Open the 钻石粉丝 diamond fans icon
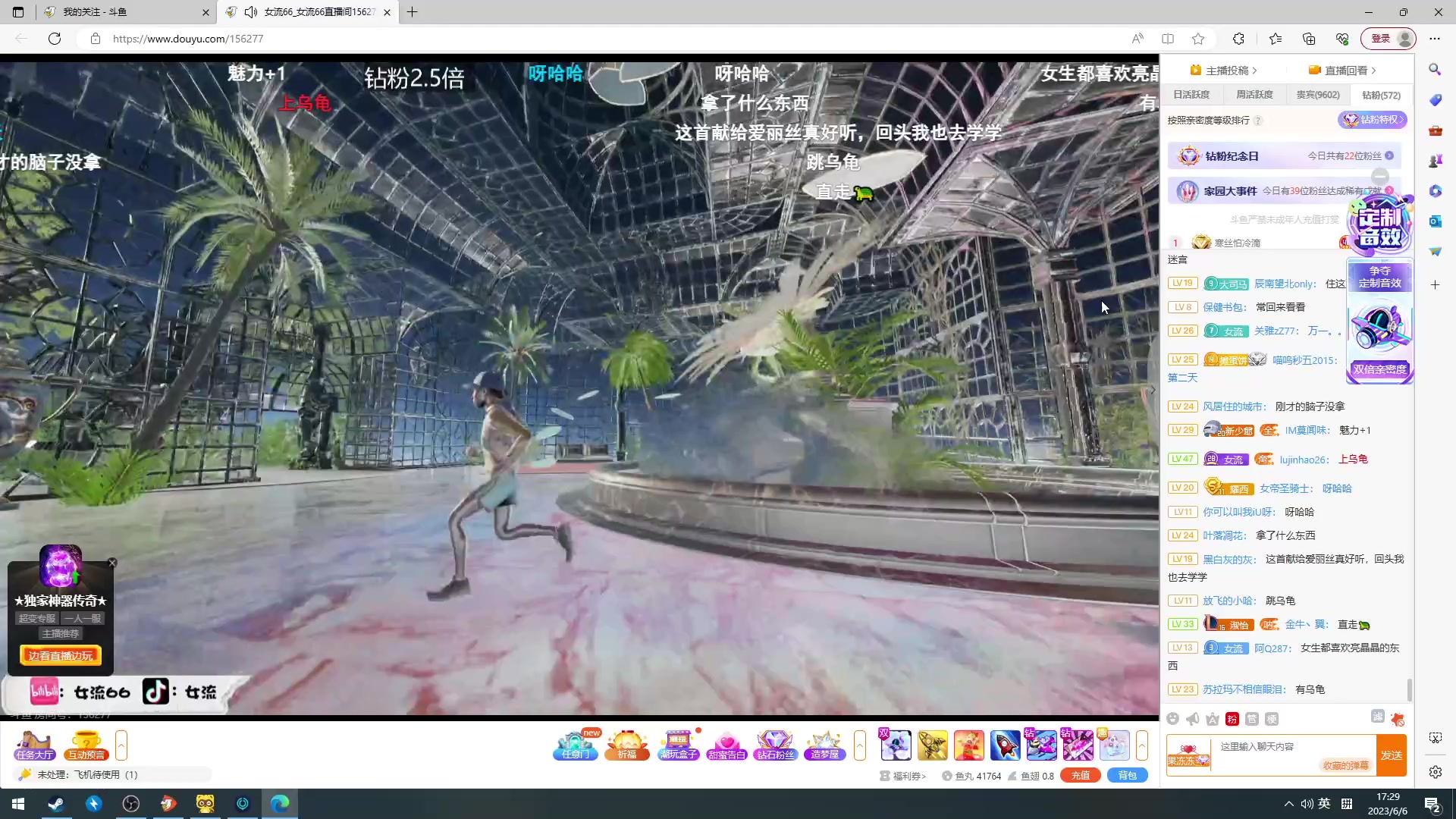1456x819 pixels. (x=775, y=745)
